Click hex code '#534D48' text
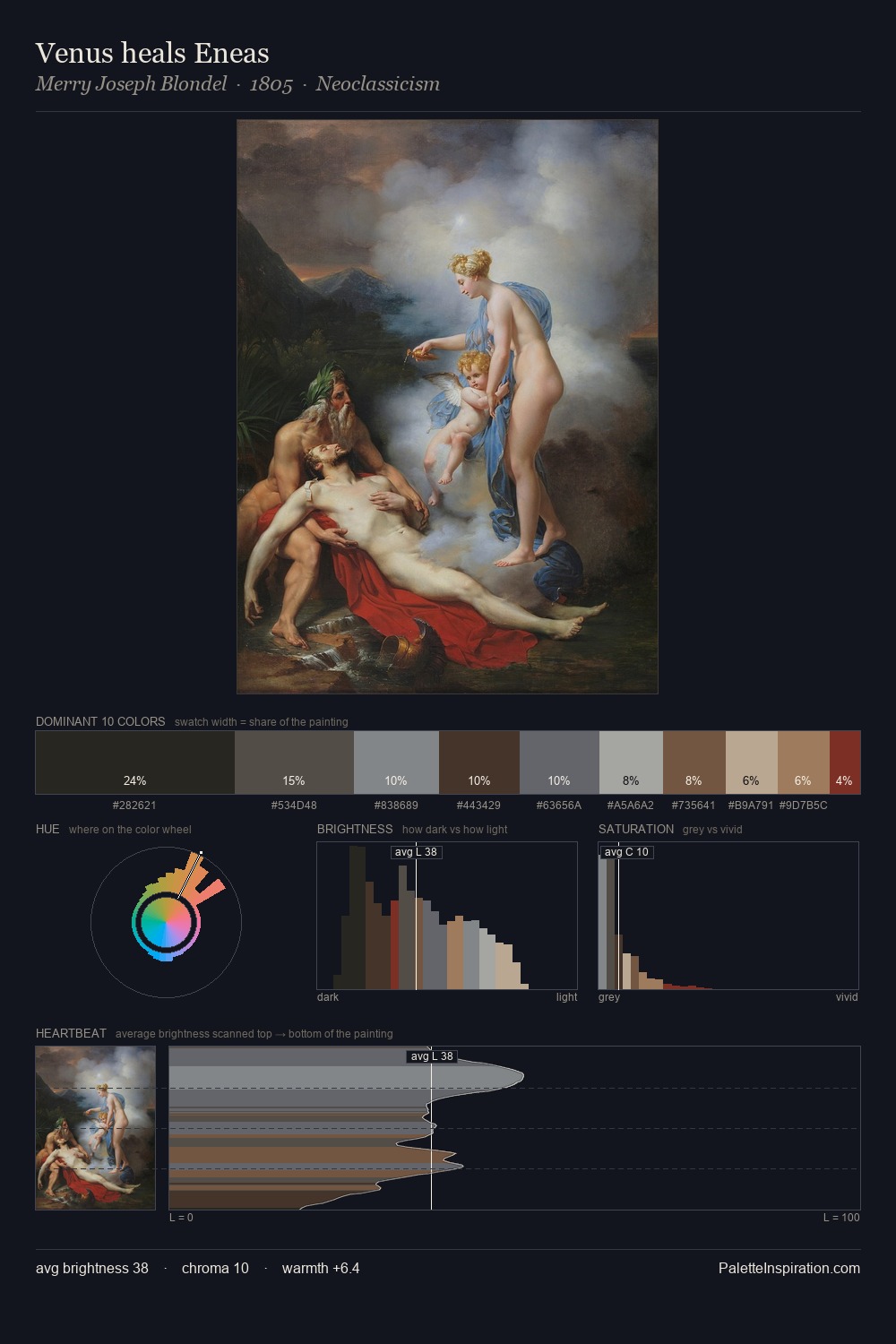896x1344 pixels. coord(294,805)
